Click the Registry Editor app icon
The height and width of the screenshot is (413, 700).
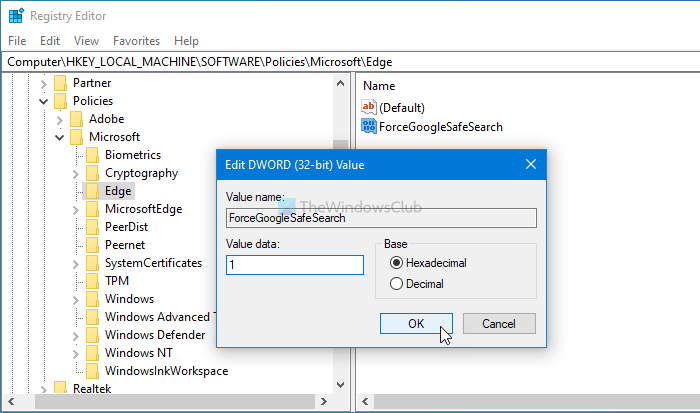point(16,16)
